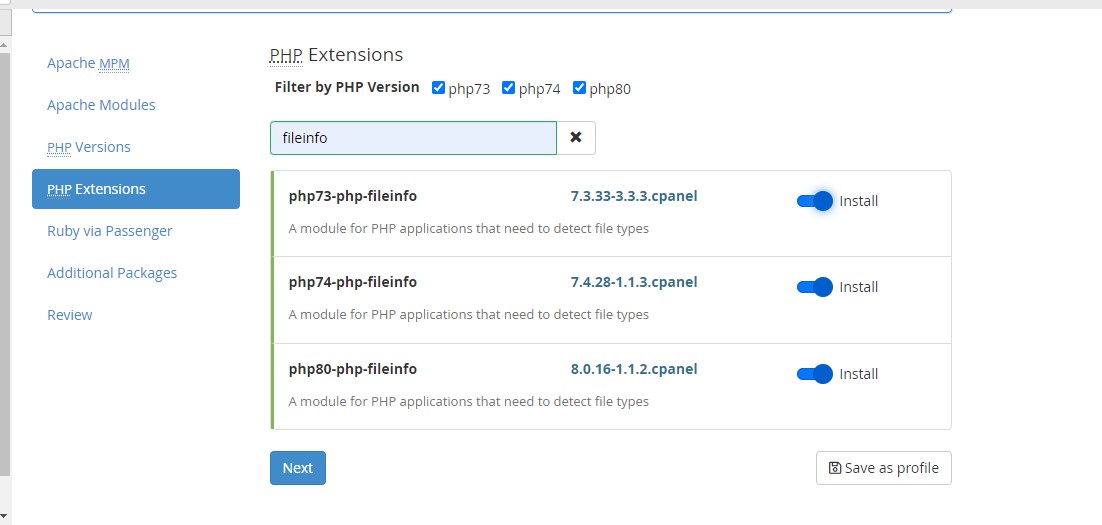Toggle install switch for php74-php-fileinfo
Screen dimensions: 1102x525
(x=815, y=287)
